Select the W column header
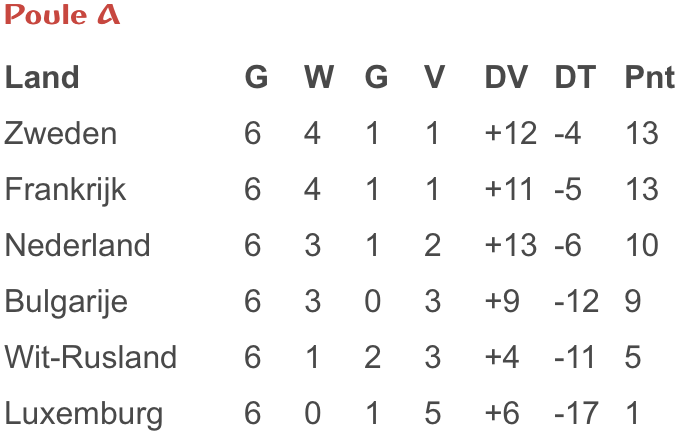Screen dimensions: 684x442 318,78
